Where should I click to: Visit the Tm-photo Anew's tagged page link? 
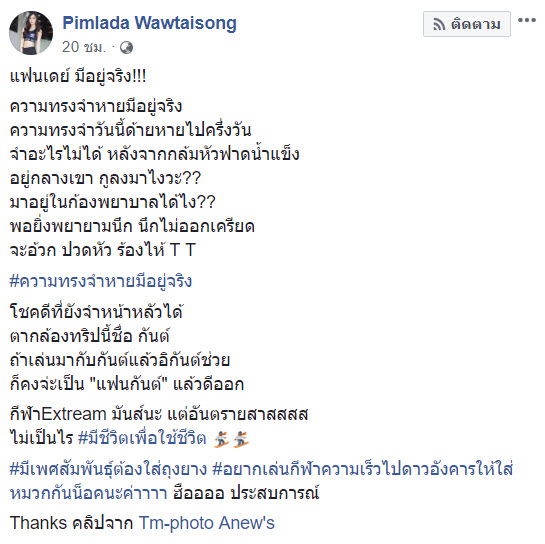[207, 523]
